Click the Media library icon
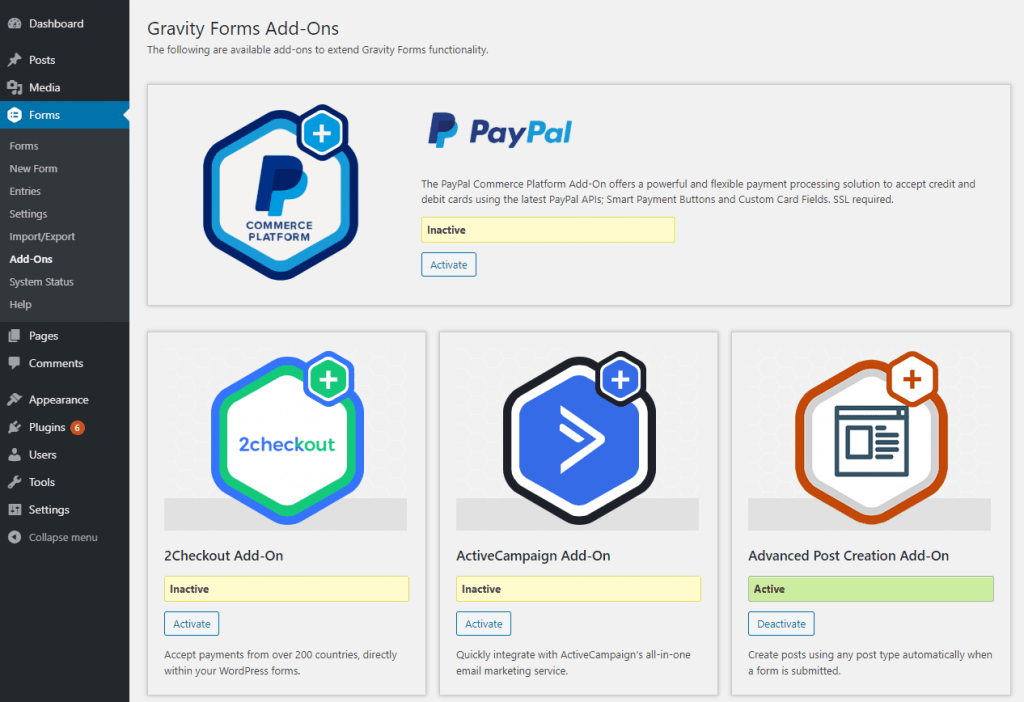This screenshot has width=1024, height=702. click(x=14, y=88)
